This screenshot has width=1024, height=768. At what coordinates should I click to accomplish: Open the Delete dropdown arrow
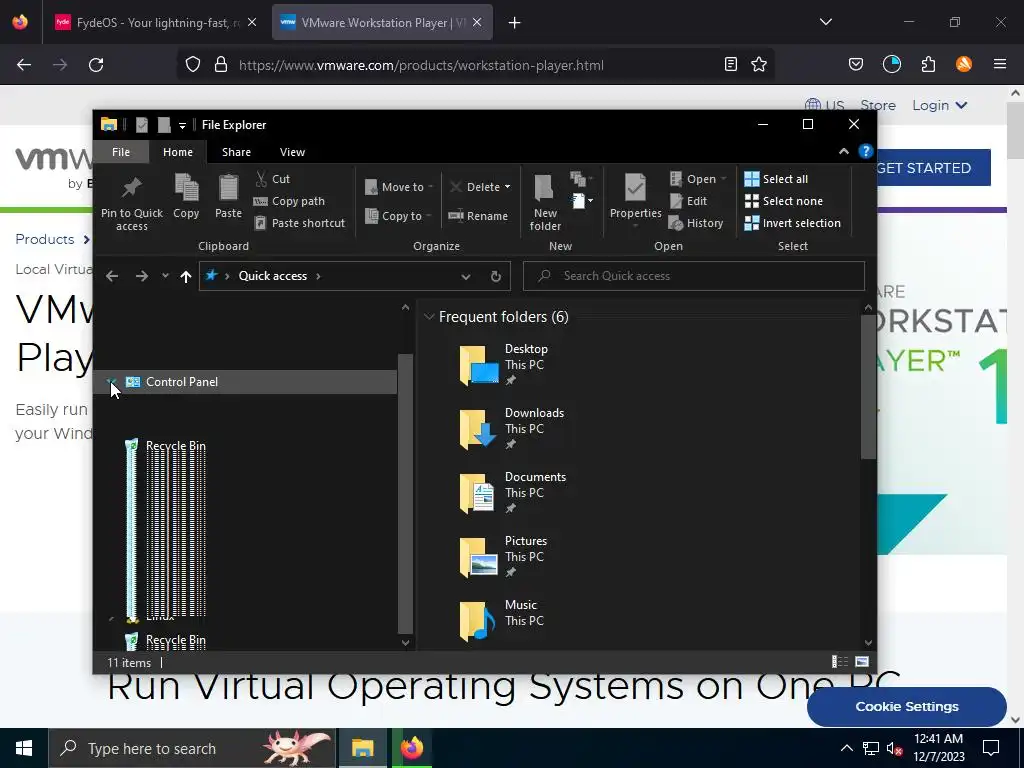pos(507,187)
